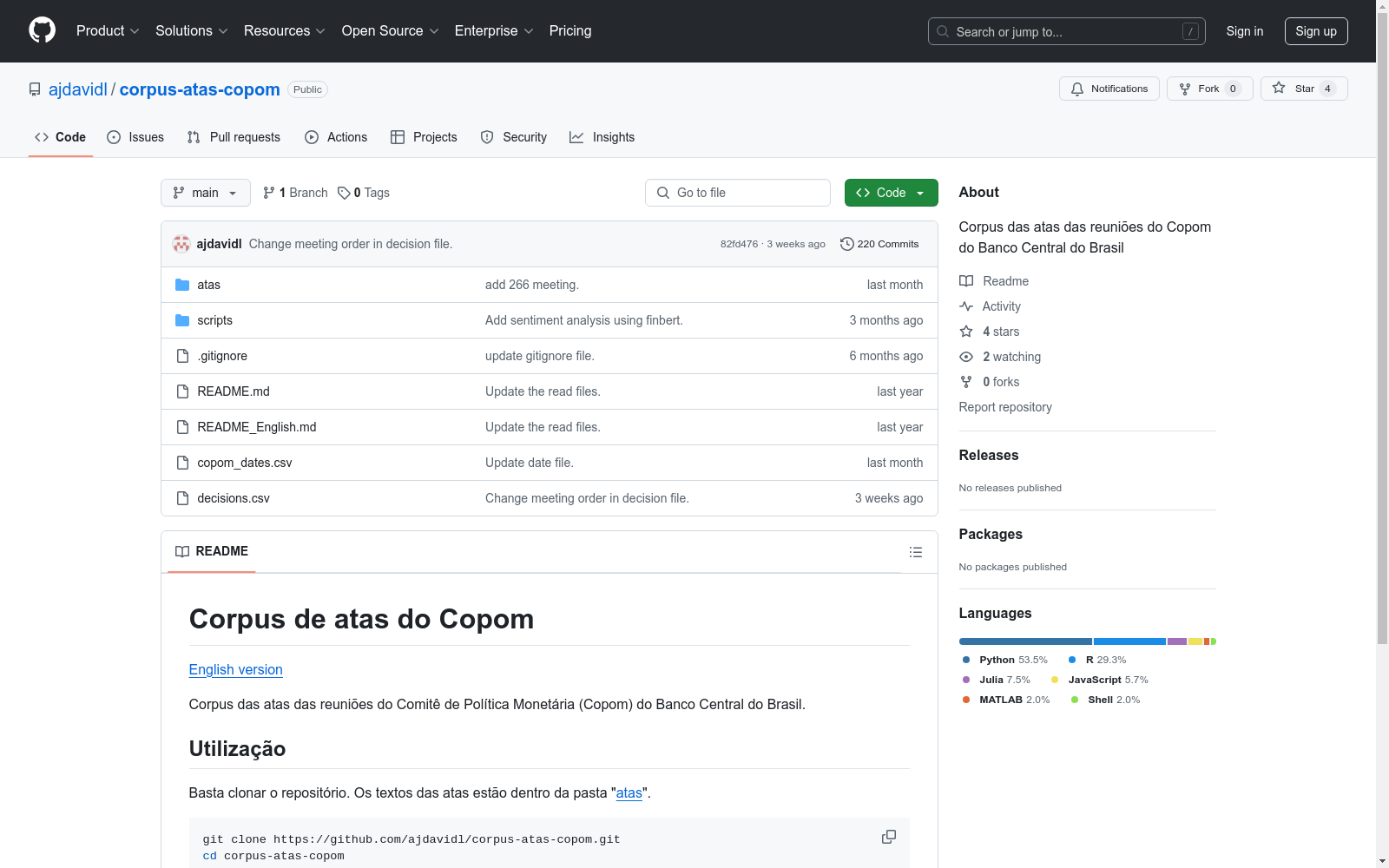The height and width of the screenshot is (868, 1389).
Task: Click the scripts folder icon
Action: pos(182,320)
